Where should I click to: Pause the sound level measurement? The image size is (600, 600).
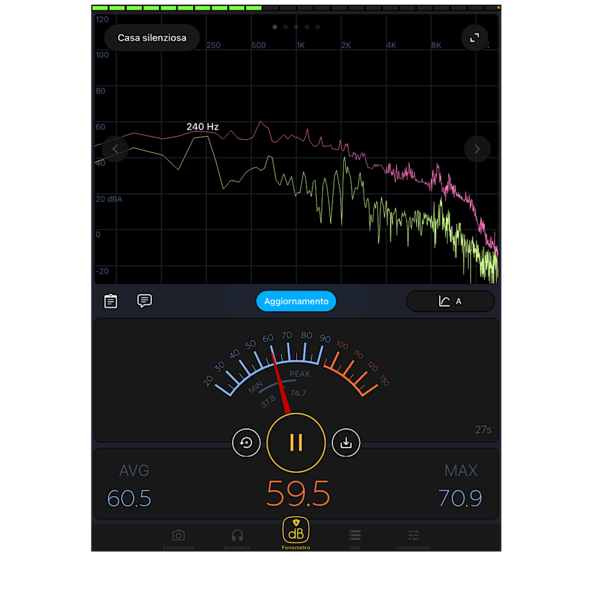tap(296, 442)
